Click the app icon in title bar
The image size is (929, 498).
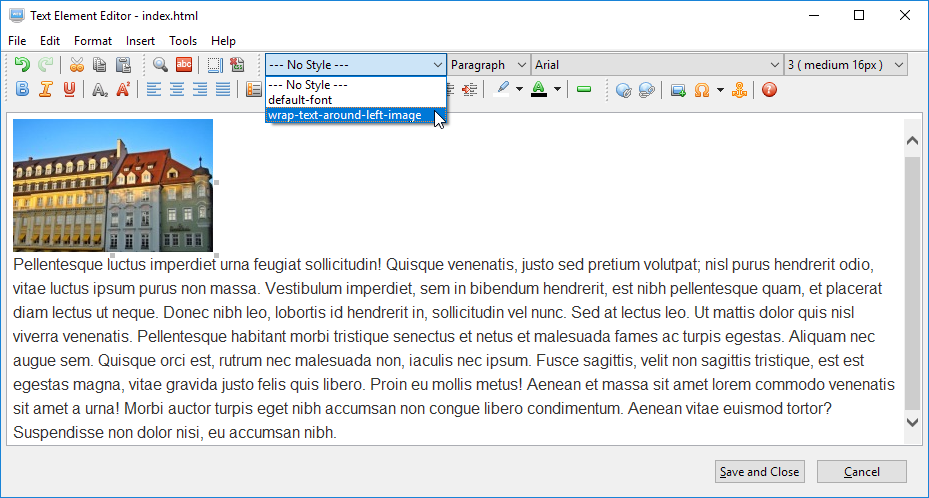coord(17,15)
